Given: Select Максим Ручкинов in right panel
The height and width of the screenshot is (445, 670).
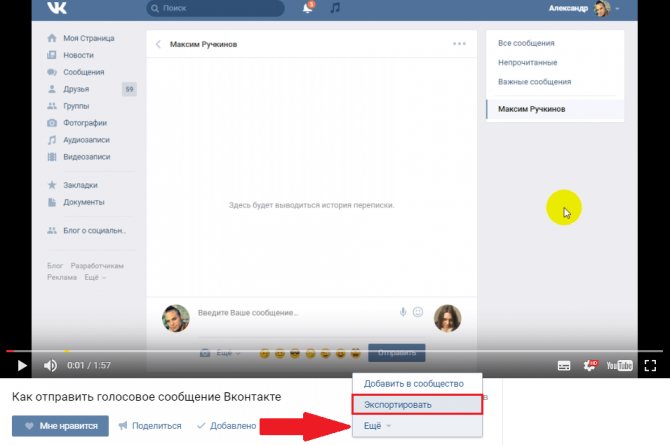Looking at the screenshot, I should pos(555,109).
